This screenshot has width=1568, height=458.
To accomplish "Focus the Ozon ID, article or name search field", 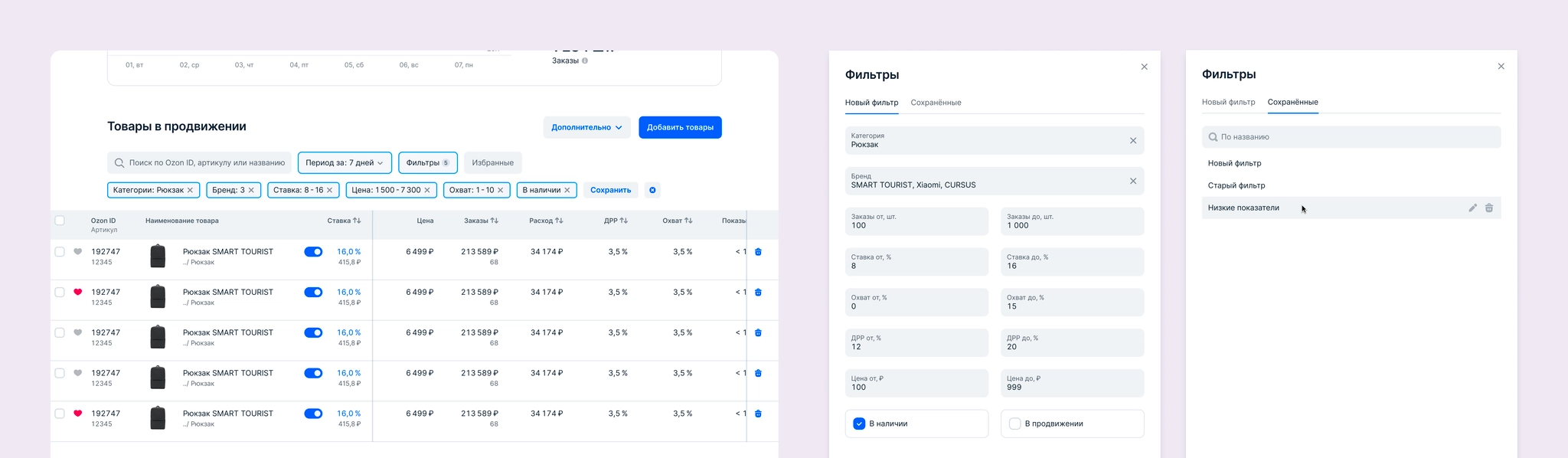I will click(x=199, y=162).
